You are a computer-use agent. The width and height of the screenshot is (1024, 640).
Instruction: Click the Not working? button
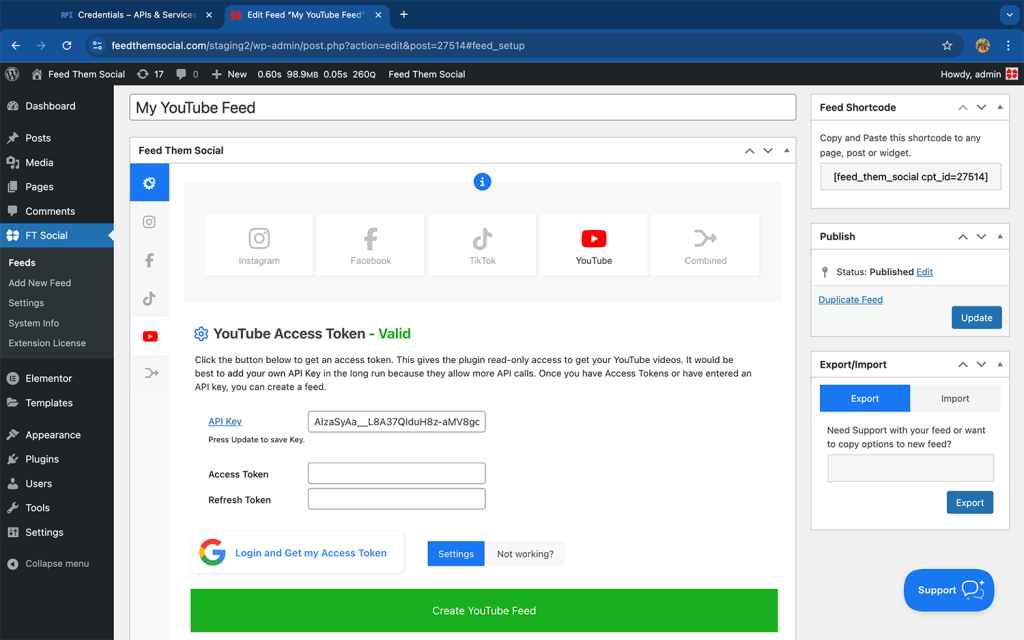pyautogui.click(x=525, y=554)
